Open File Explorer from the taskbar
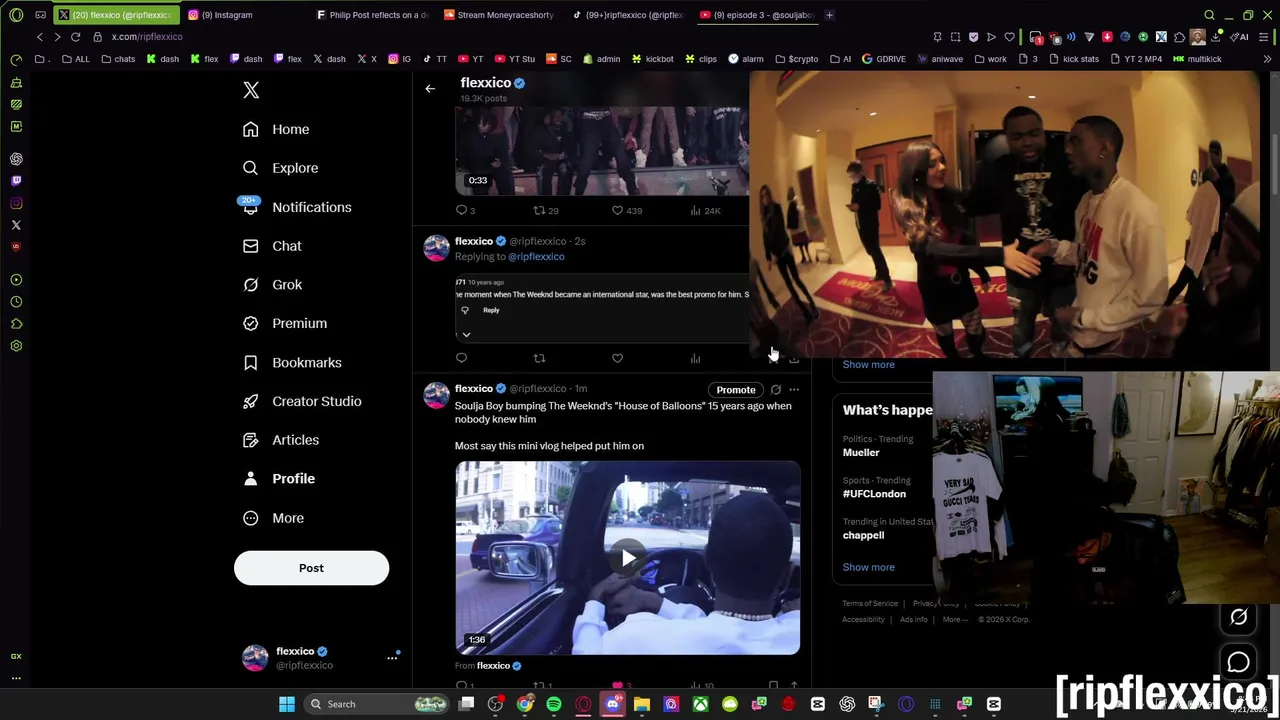Image resolution: width=1280 pixels, height=720 pixels. (642, 704)
